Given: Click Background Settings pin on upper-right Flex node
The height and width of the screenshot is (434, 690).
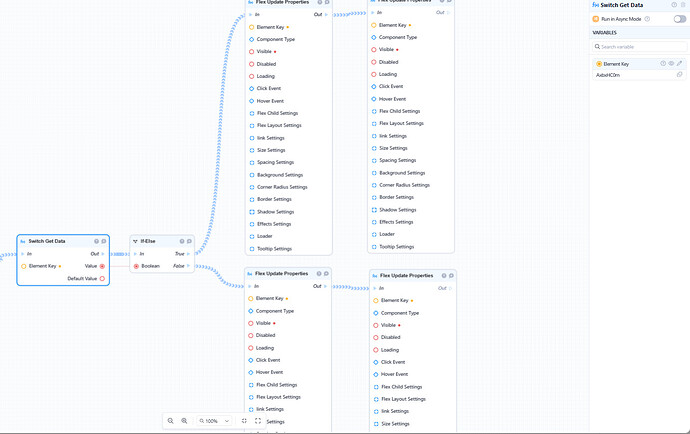Looking at the screenshot, I should (x=374, y=173).
